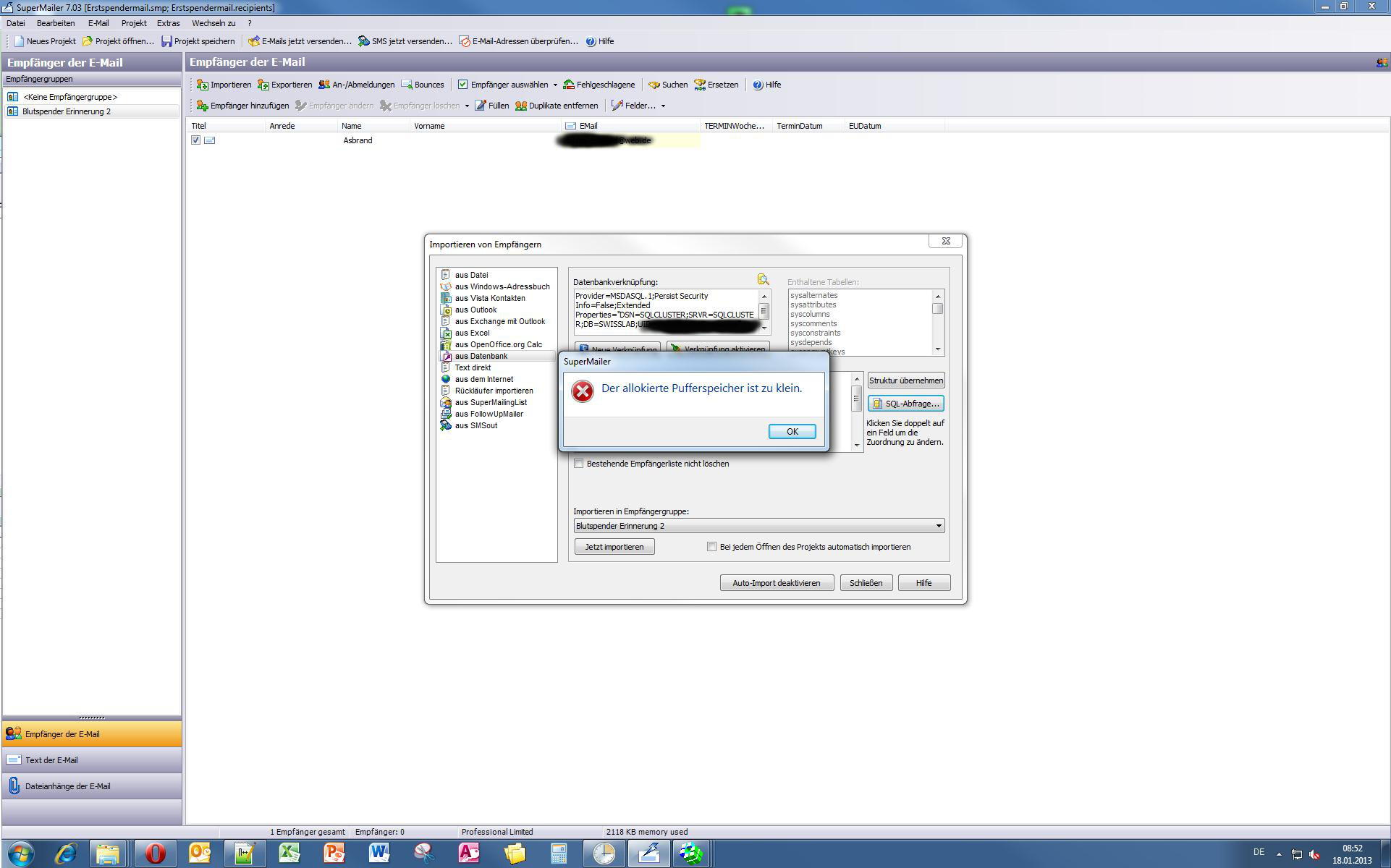Open Fehlgeschlagene recipients
This screenshot has width=1391, height=868.
(599, 85)
